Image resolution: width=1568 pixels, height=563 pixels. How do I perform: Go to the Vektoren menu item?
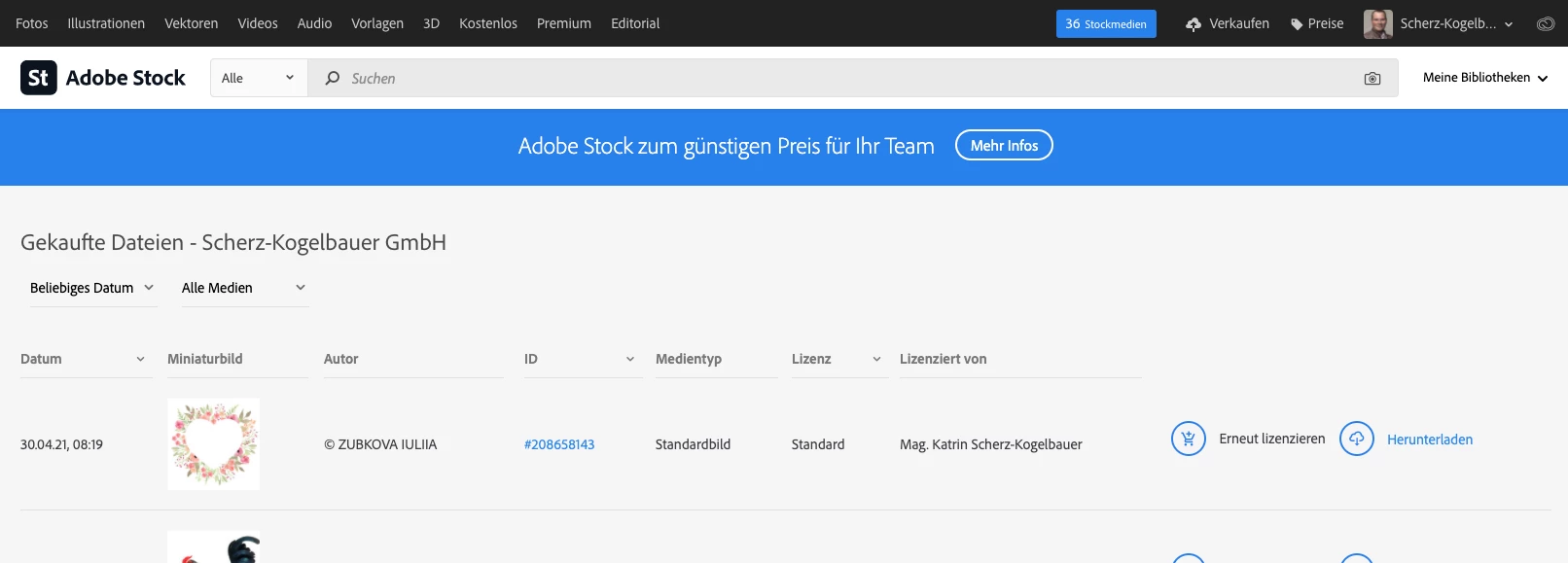pyautogui.click(x=191, y=23)
